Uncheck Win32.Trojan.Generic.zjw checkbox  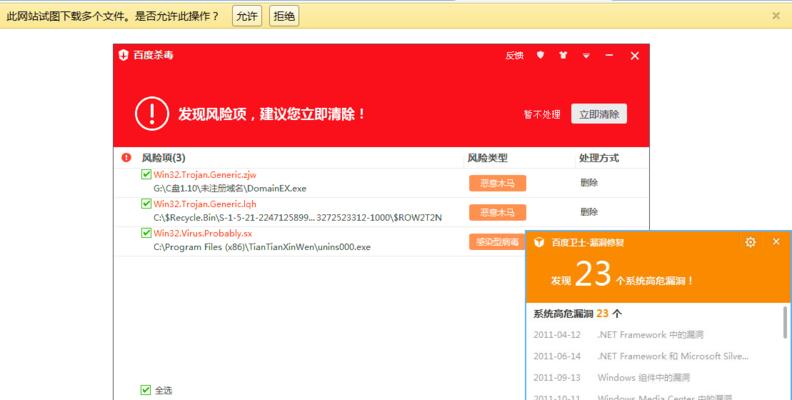(146, 174)
